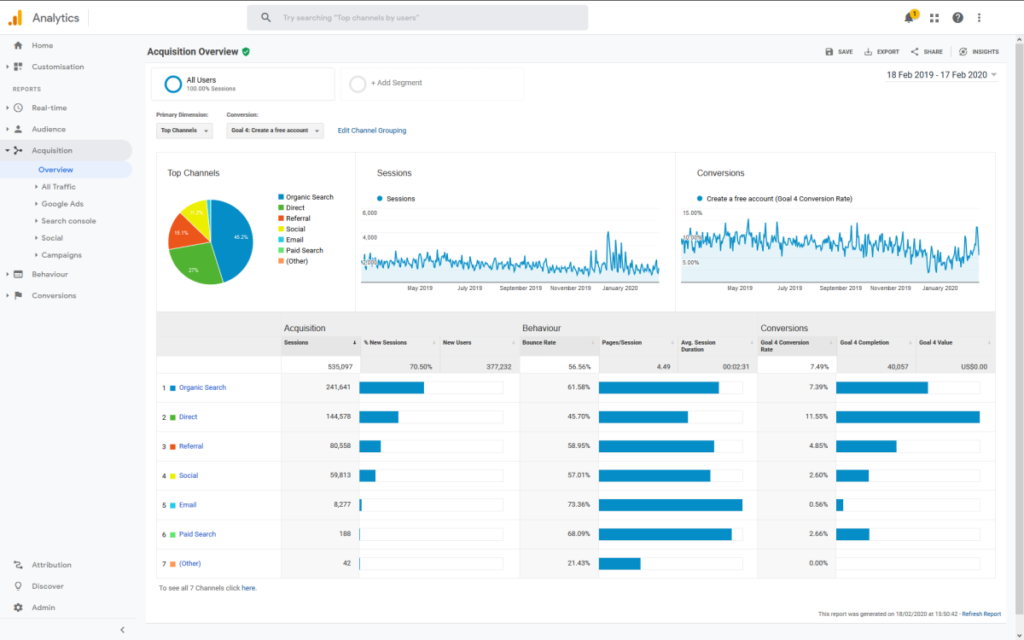This screenshot has height=640, width=1024.
Task: Open the apps grid icon
Action: (x=934, y=18)
